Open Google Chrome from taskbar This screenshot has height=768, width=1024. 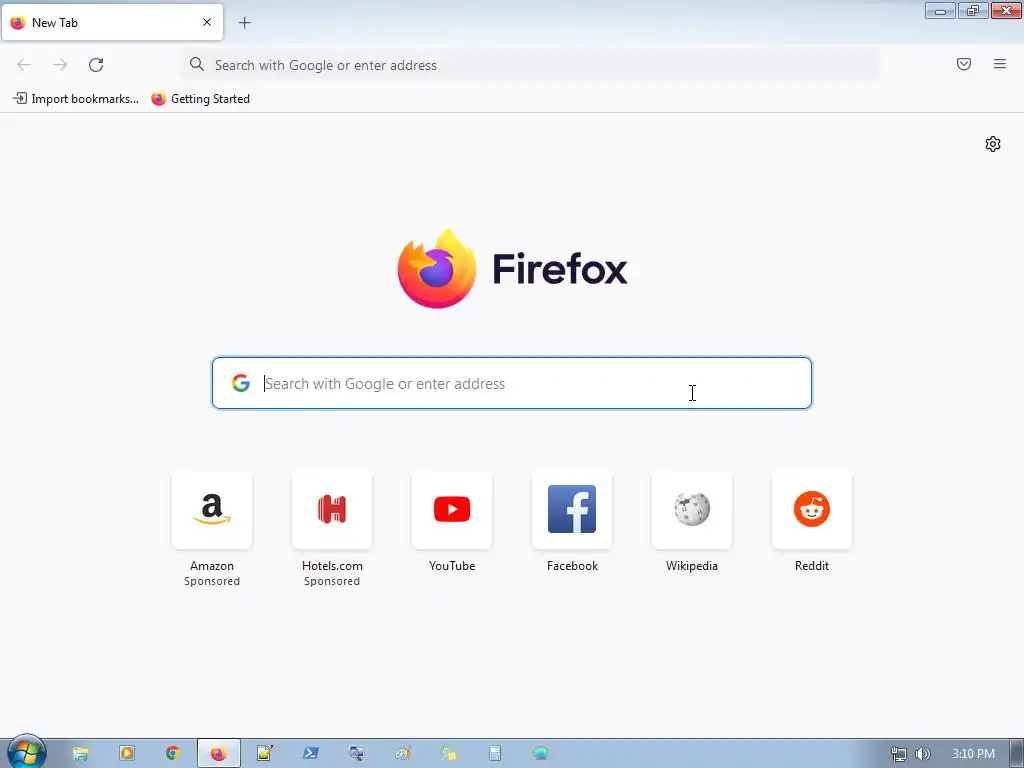tap(172, 754)
